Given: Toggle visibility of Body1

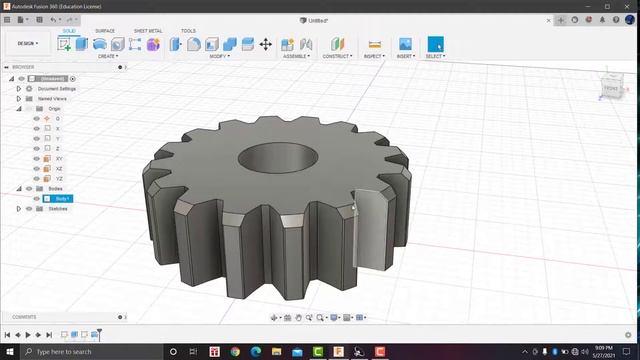Looking at the screenshot, I should (x=37, y=199).
